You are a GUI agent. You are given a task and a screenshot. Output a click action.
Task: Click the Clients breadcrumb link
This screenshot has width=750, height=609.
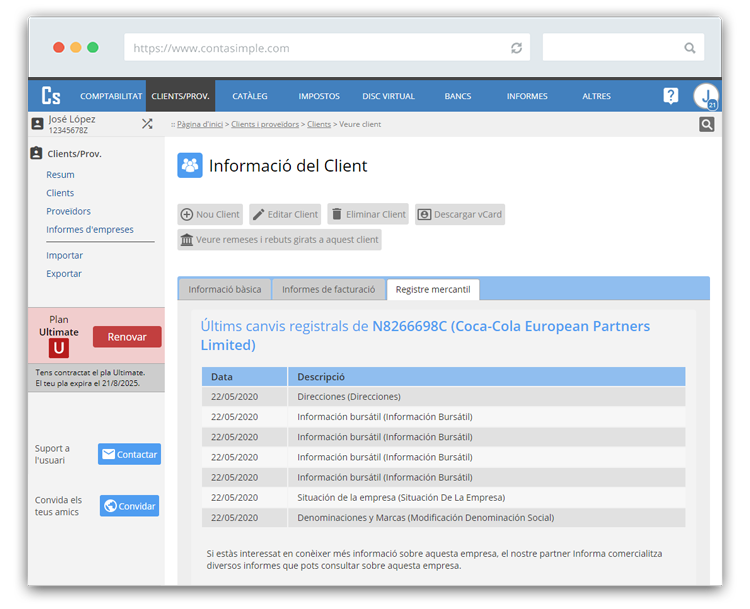click(319, 124)
